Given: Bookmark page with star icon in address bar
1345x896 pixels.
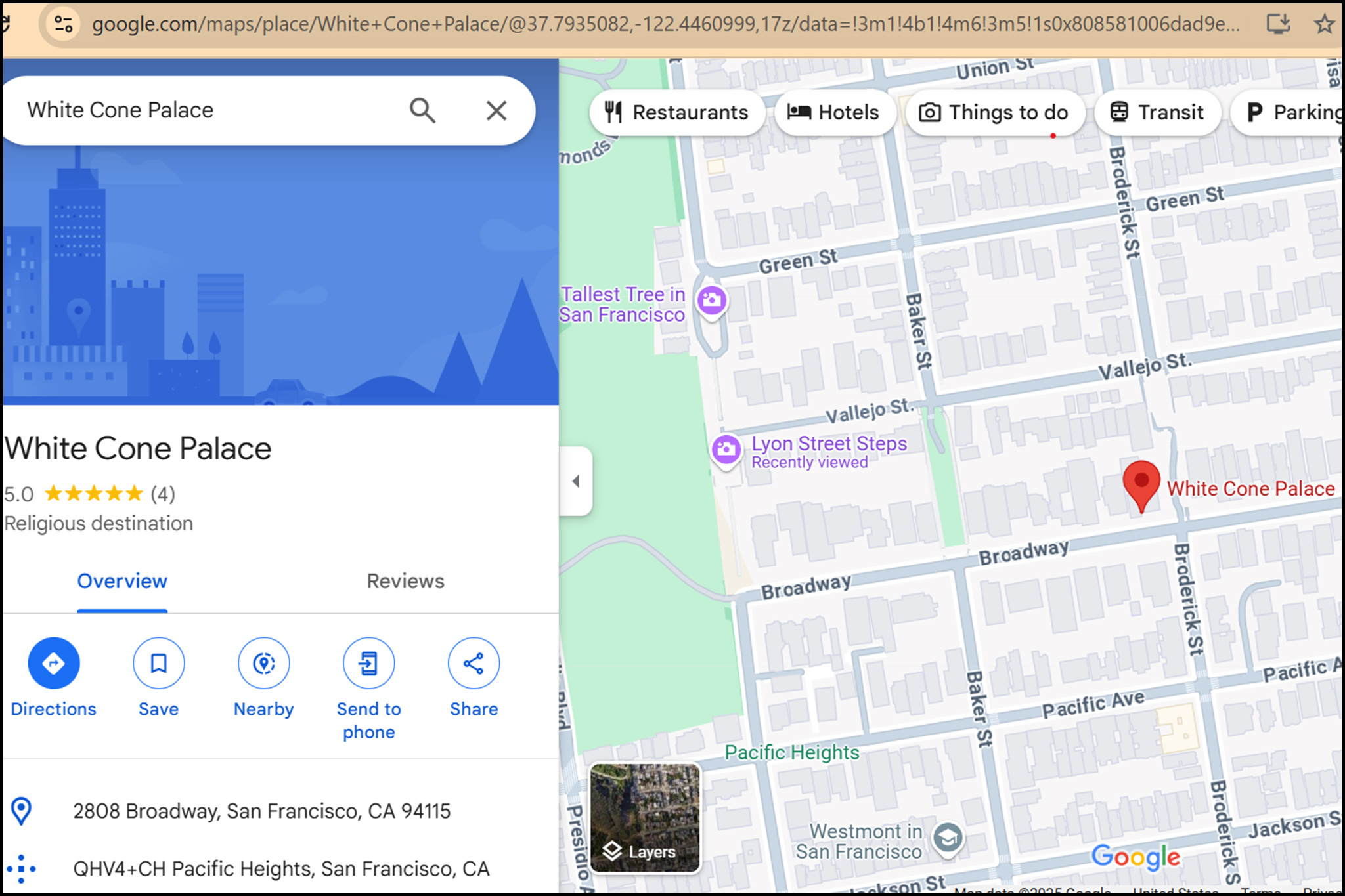Looking at the screenshot, I should [x=1323, y=24].
